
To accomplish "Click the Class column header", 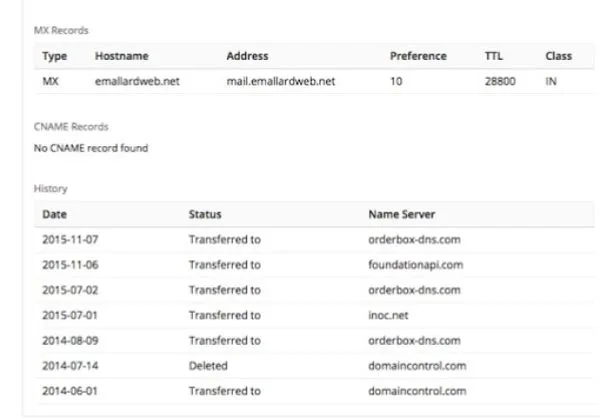I will click(x=559, y=56).
